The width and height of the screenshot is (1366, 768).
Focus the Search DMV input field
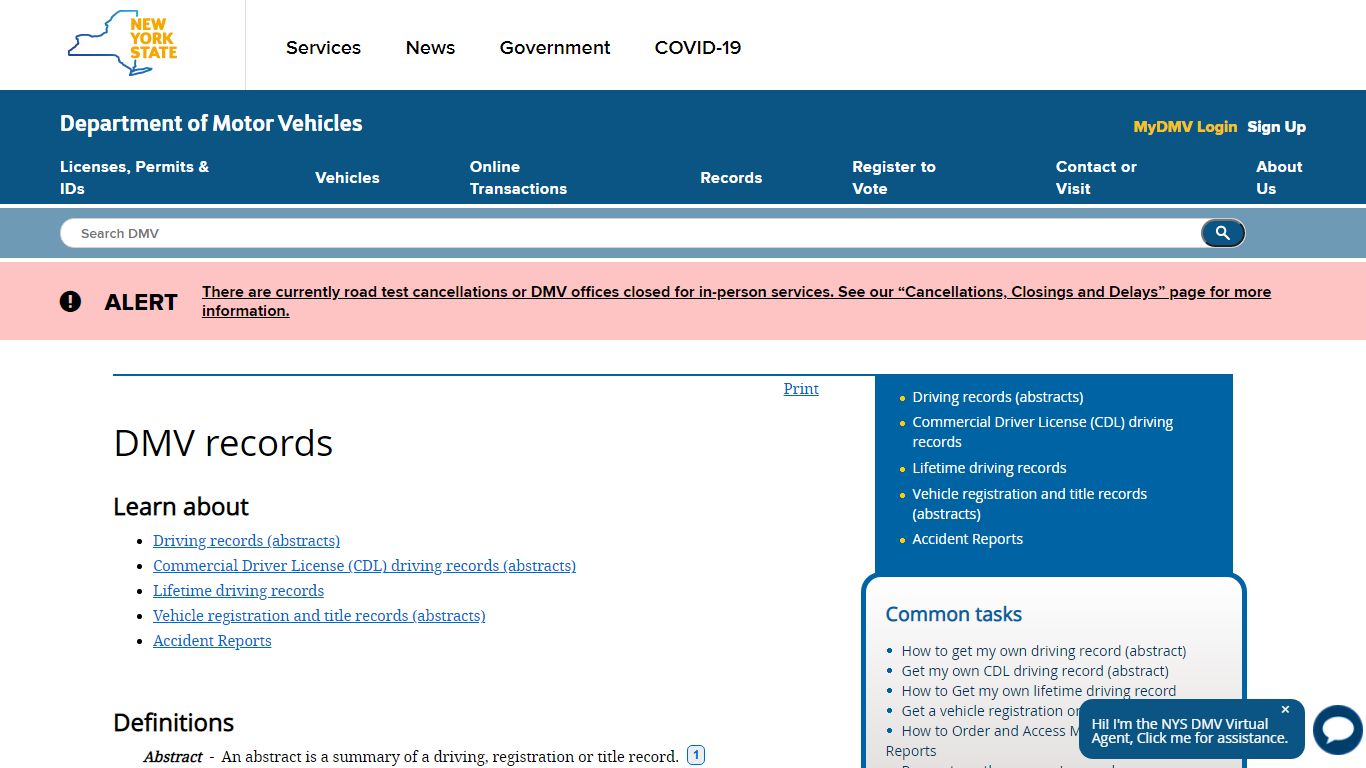630,233
